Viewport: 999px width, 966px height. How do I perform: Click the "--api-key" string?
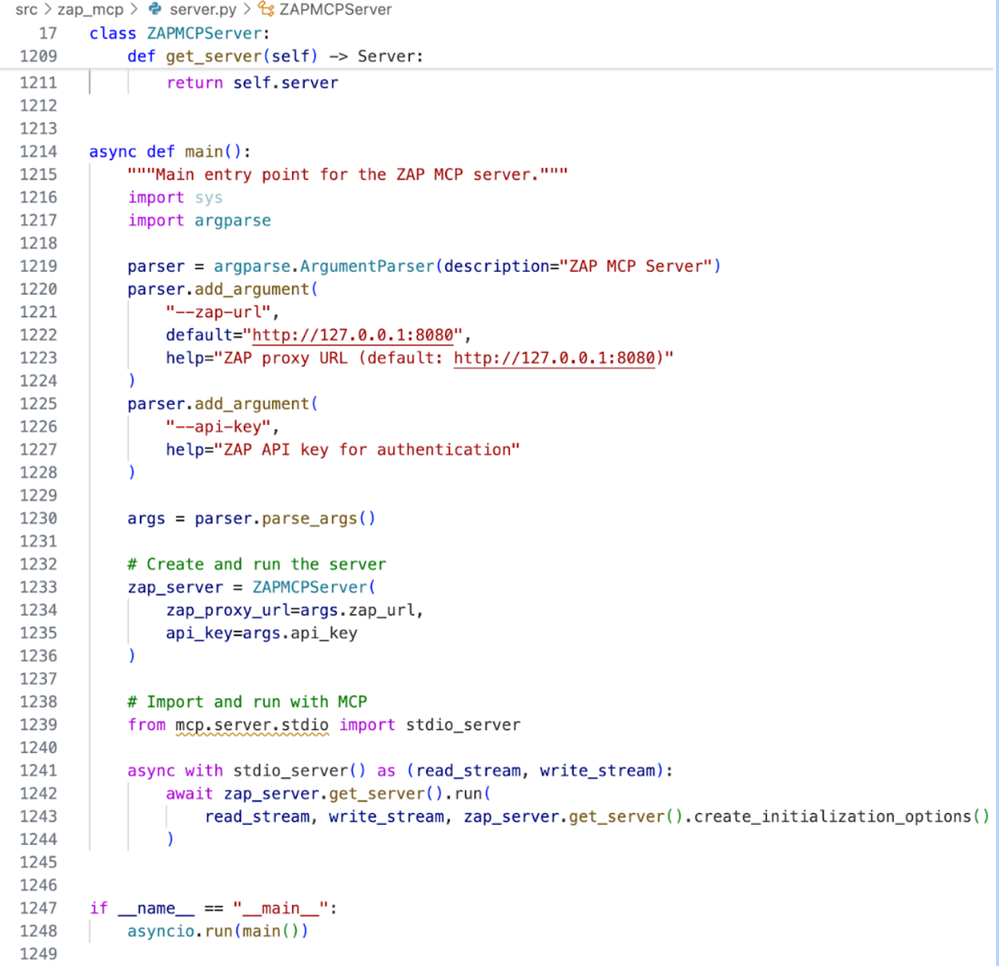(x=219, y=427)
